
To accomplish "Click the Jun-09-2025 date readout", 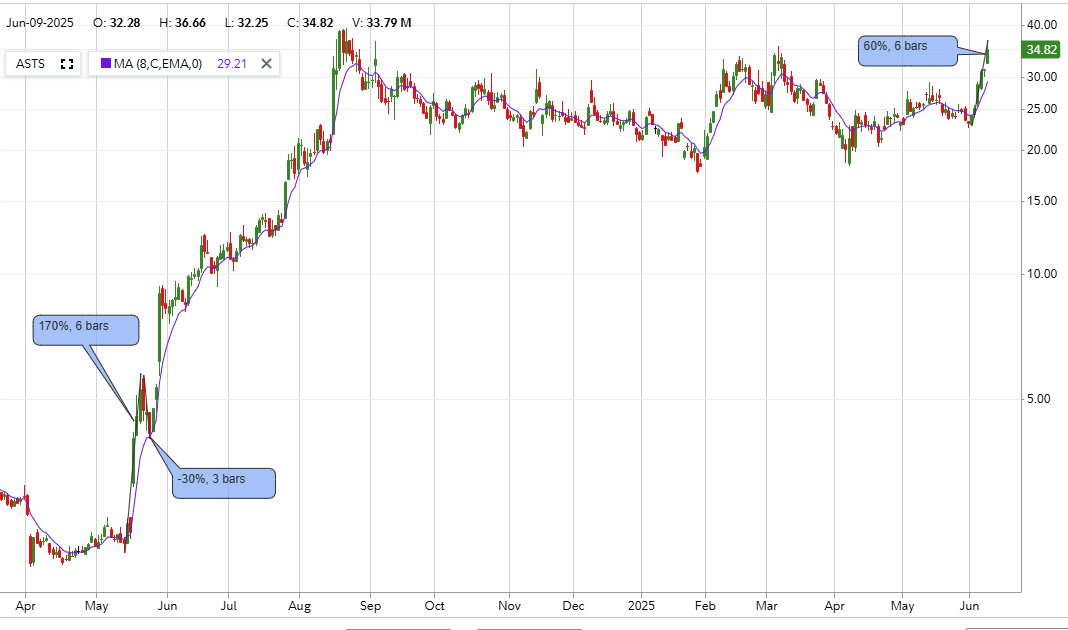I will (40, 23).
